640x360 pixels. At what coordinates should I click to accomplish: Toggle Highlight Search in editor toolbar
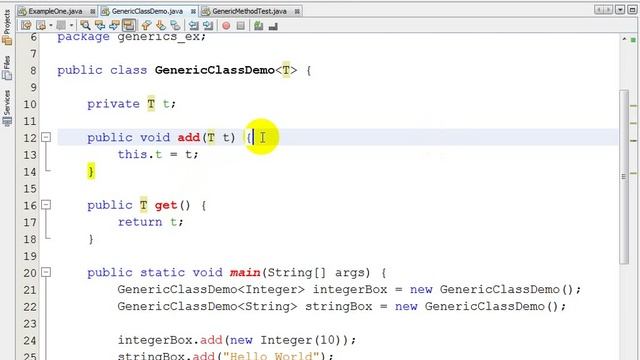(129, 26)
